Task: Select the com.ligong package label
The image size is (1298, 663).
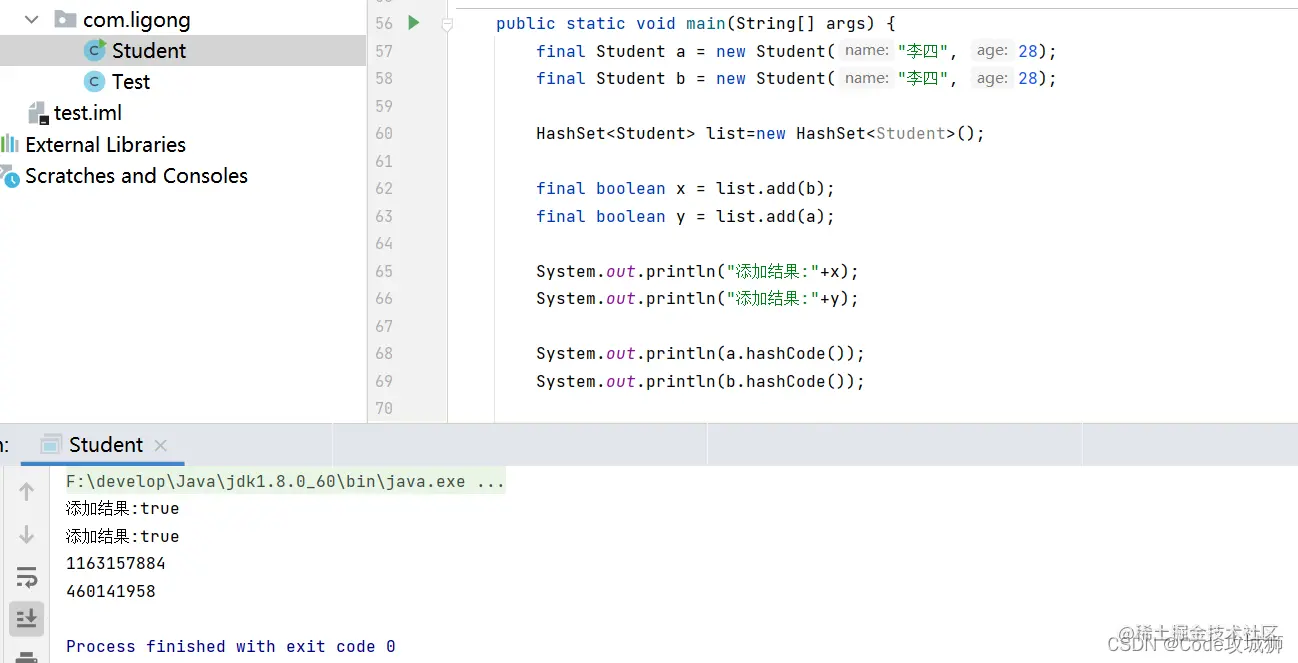Action: point(136,20)
